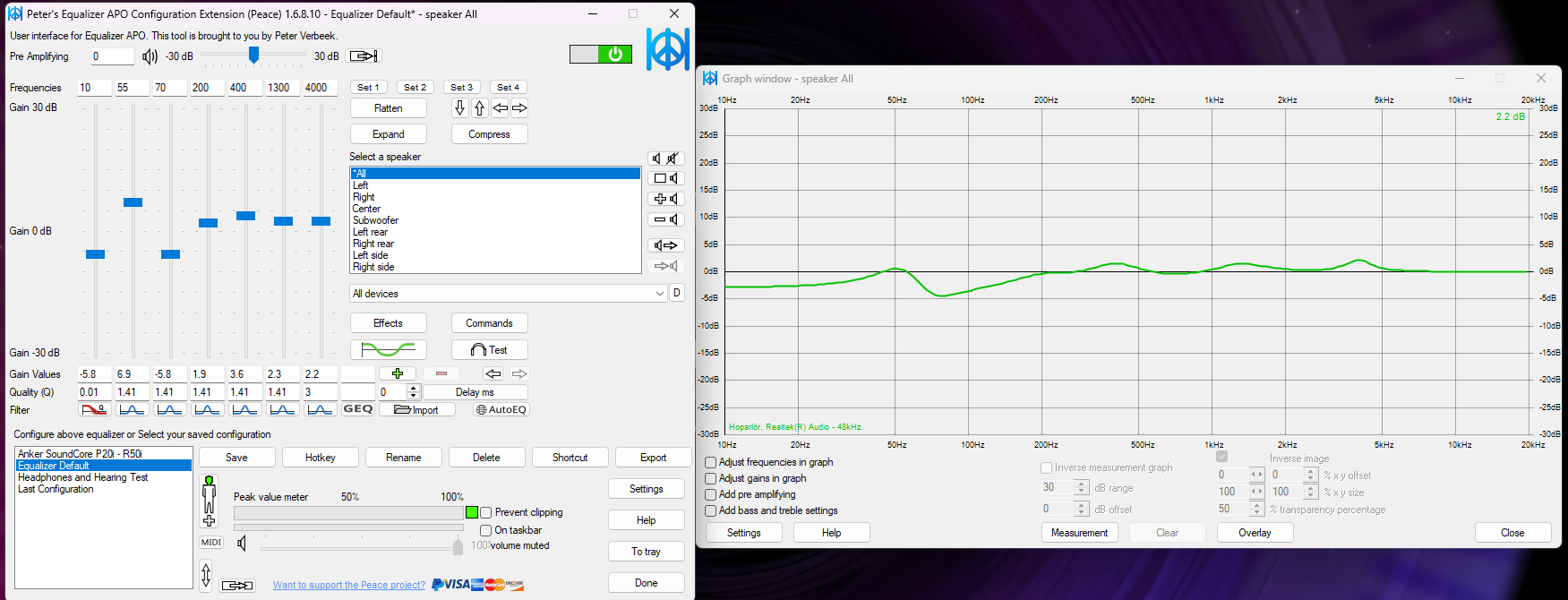
Task: Click the arrow-box icon next to 30 dB
Action: [364, 56]
